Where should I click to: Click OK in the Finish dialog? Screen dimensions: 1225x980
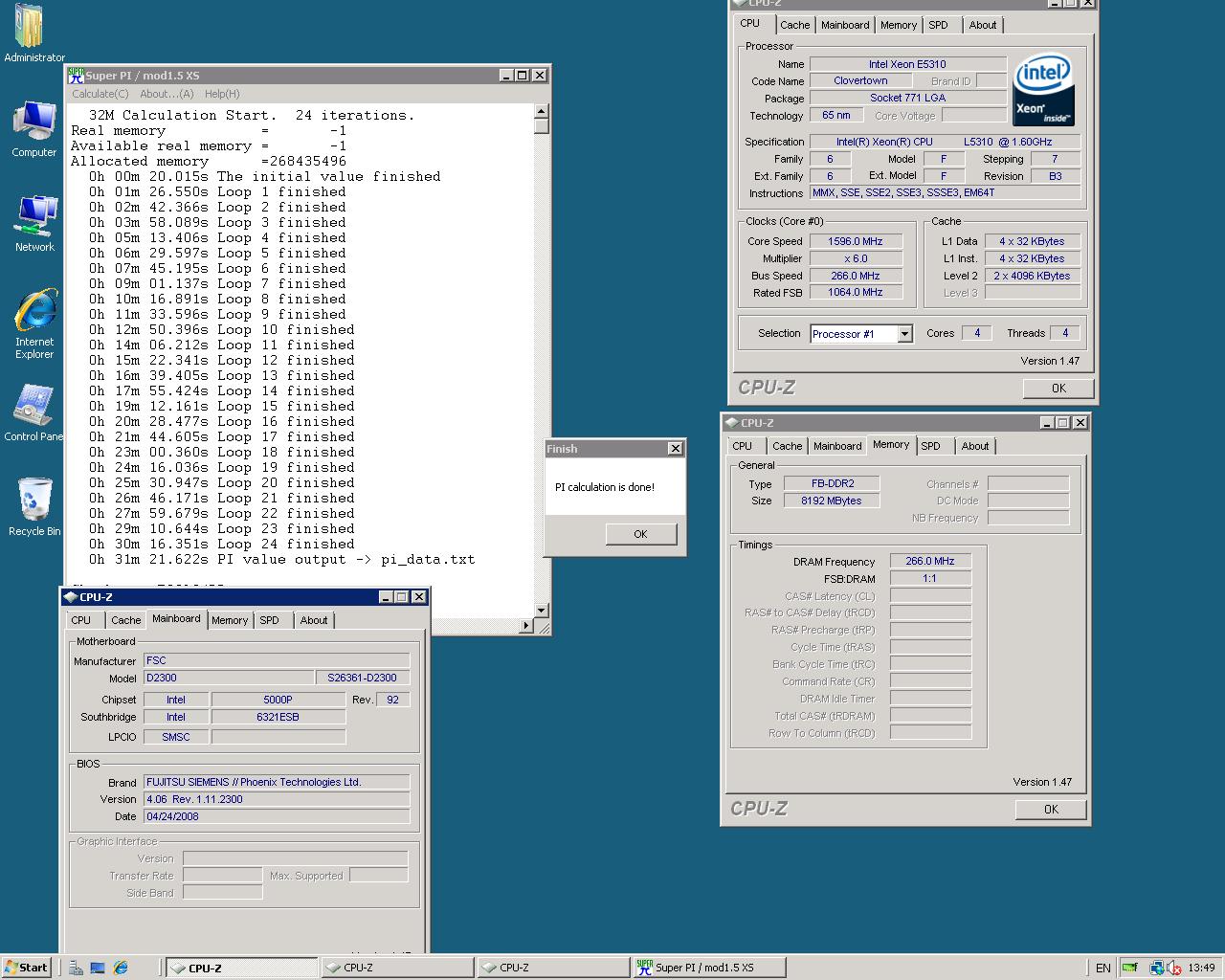tap(640, 534)
